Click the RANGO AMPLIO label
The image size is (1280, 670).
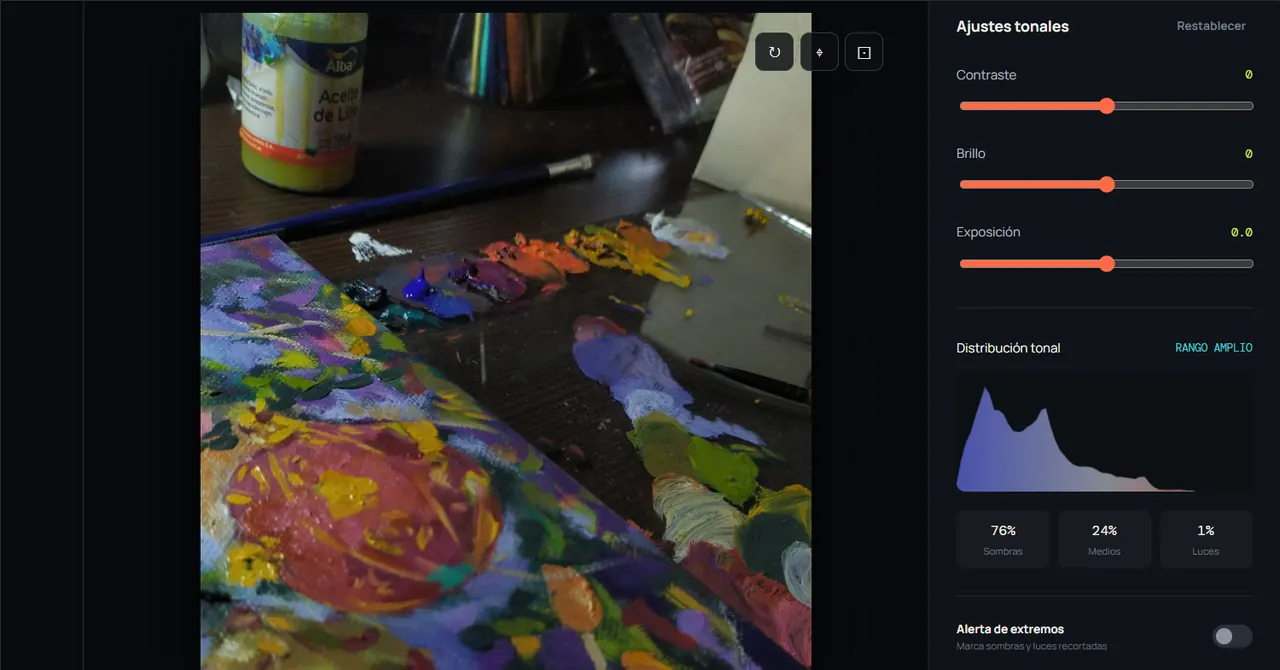(1213, 348)
